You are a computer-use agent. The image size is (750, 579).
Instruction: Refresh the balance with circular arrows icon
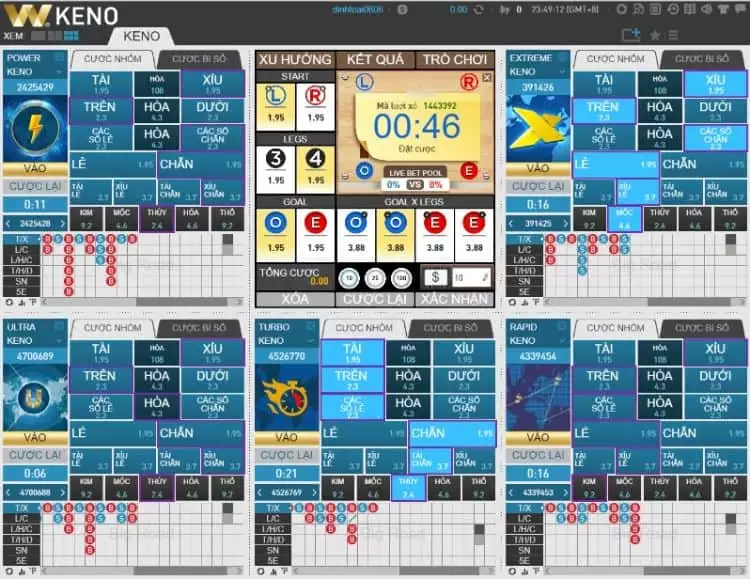479,10
